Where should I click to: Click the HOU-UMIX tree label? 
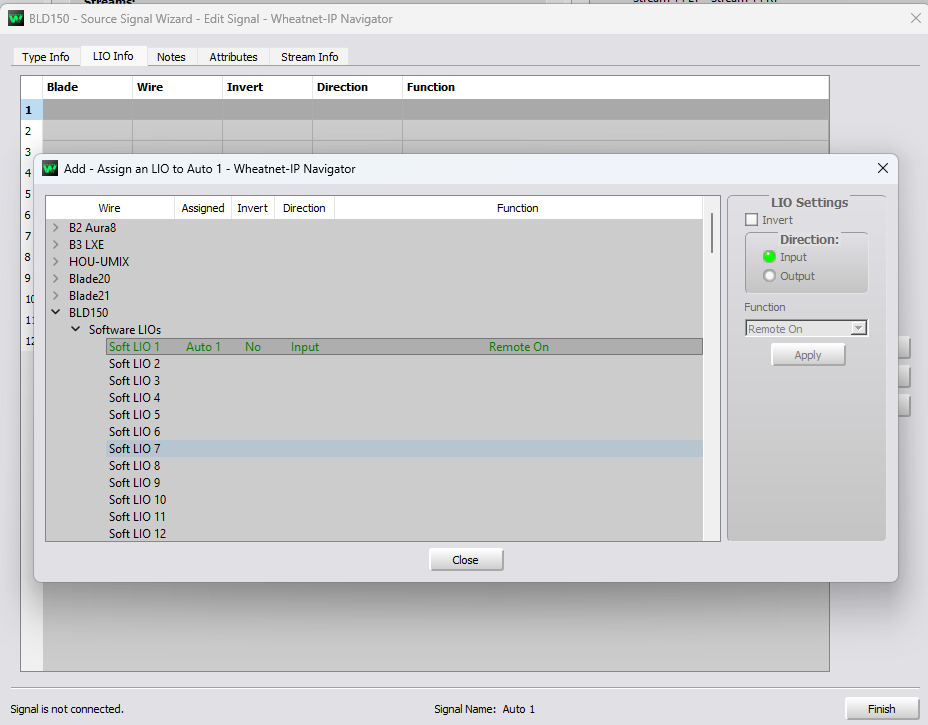tap(99, 262)
